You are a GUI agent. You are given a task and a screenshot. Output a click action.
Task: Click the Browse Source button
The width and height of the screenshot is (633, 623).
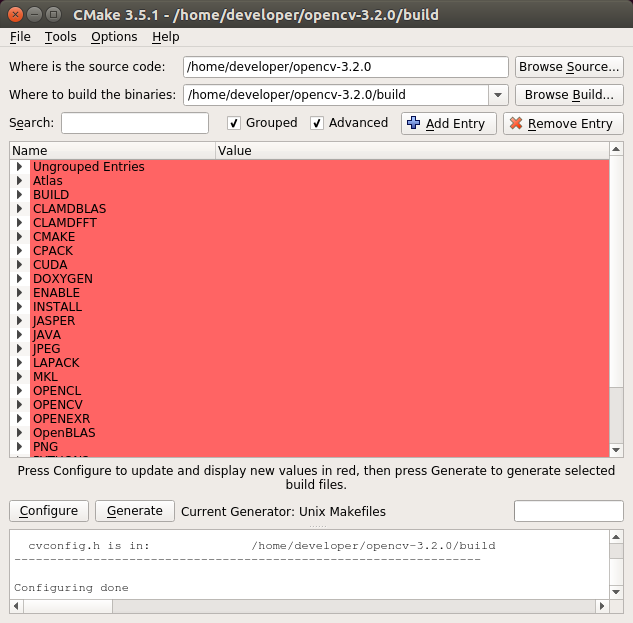coord(569,67)
